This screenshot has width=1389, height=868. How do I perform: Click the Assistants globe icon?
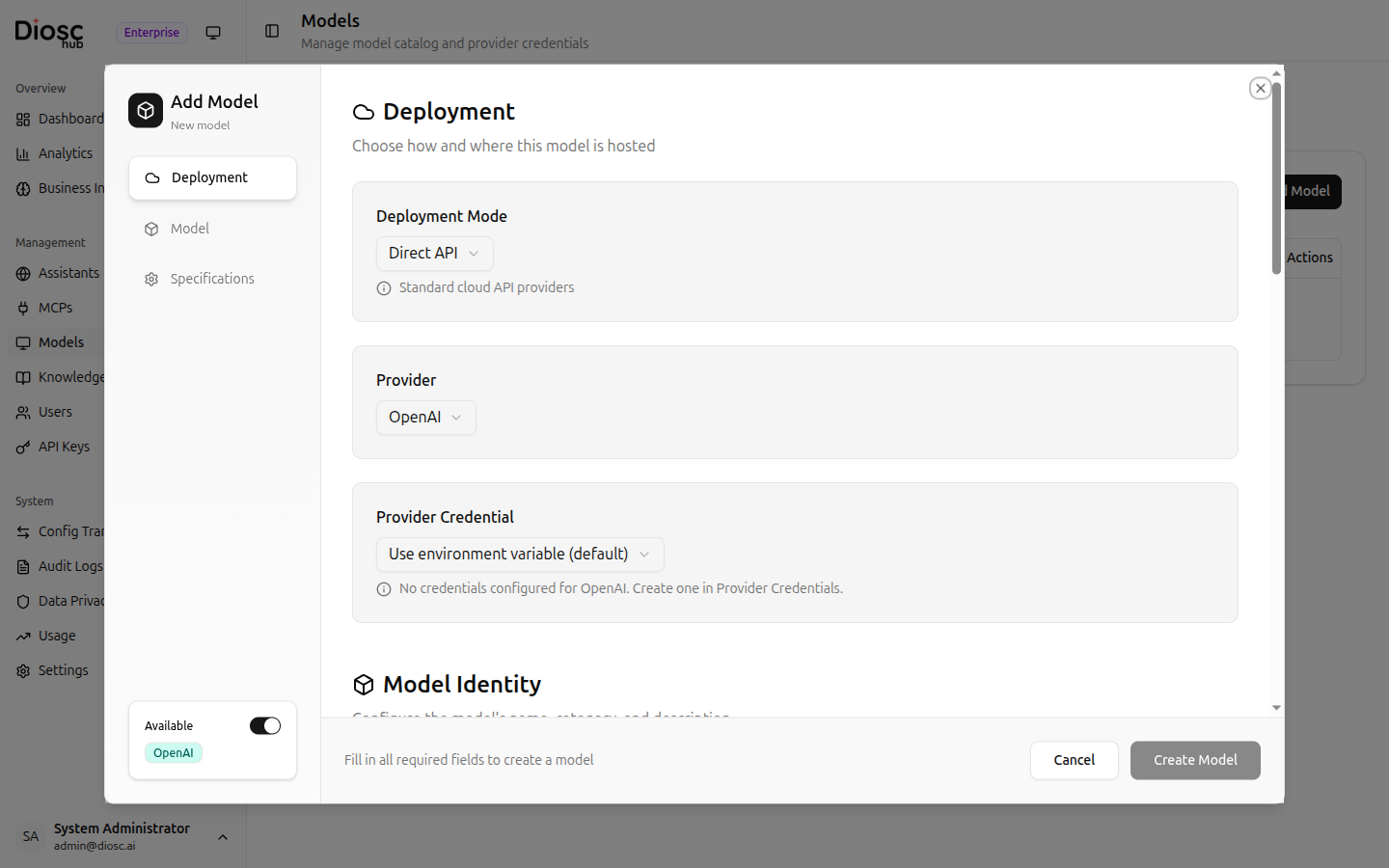[x=23, y=274]
